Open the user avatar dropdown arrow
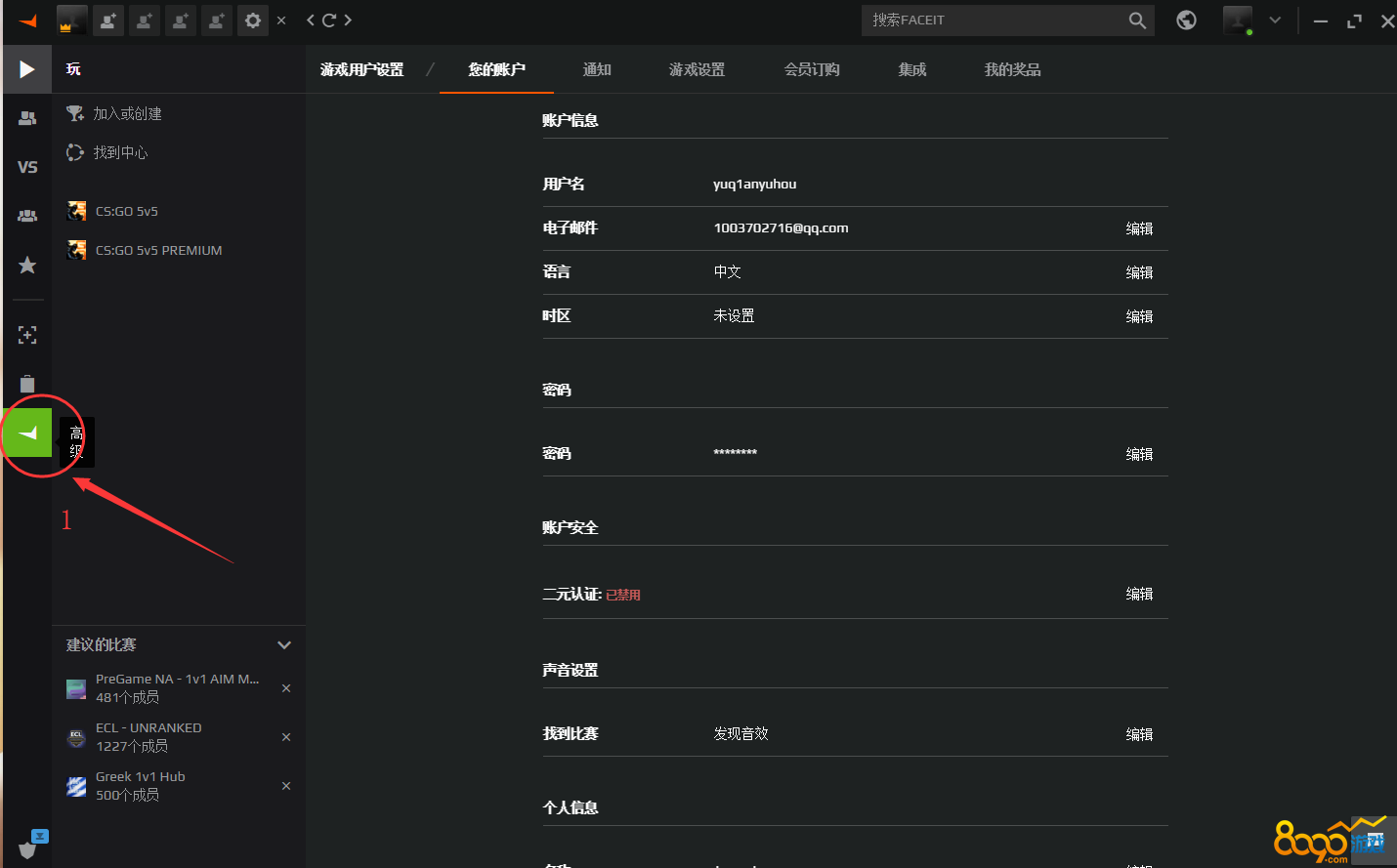1397x868 pixels. click(x=1275, y=21)
